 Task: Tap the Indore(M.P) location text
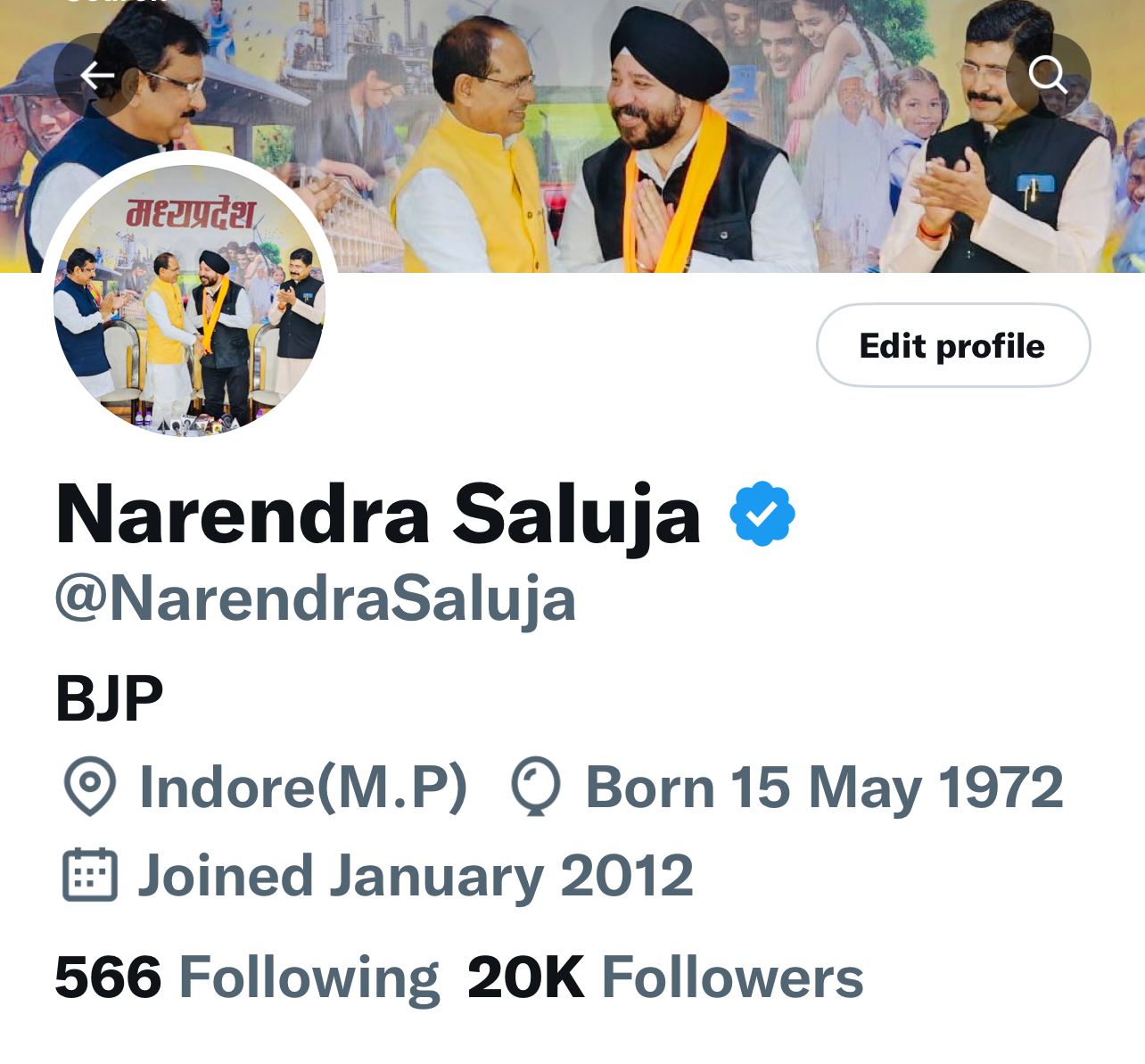[303, 788]
